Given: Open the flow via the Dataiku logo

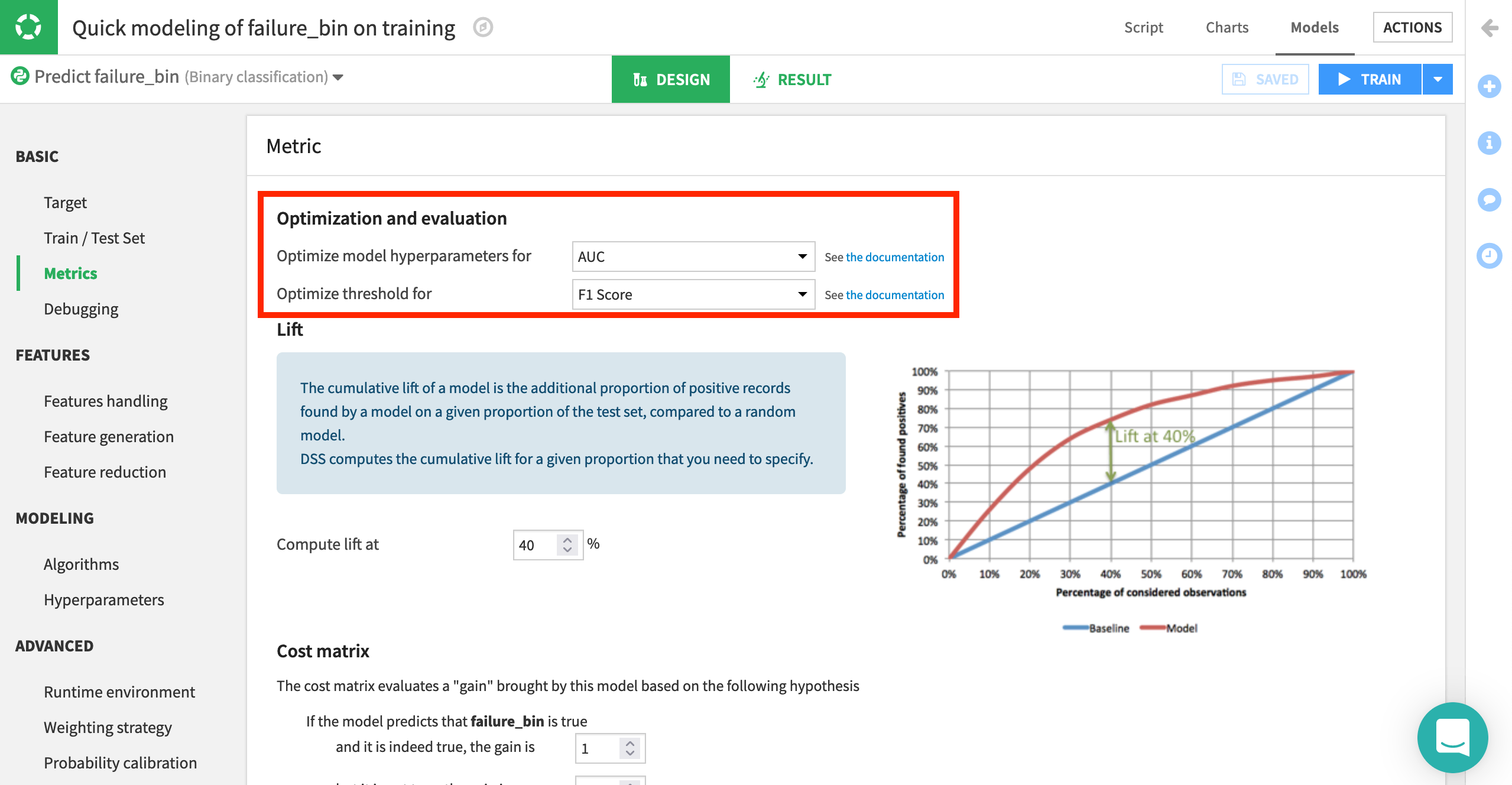Looking at the screenshot, I should click(x=28, y=27).
